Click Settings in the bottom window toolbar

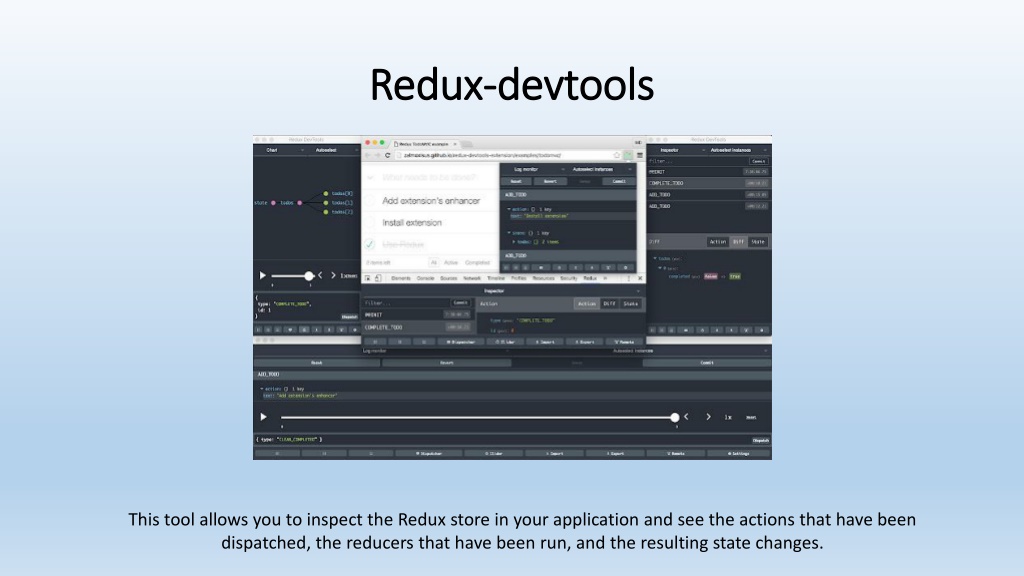click(x=739, y=453)
